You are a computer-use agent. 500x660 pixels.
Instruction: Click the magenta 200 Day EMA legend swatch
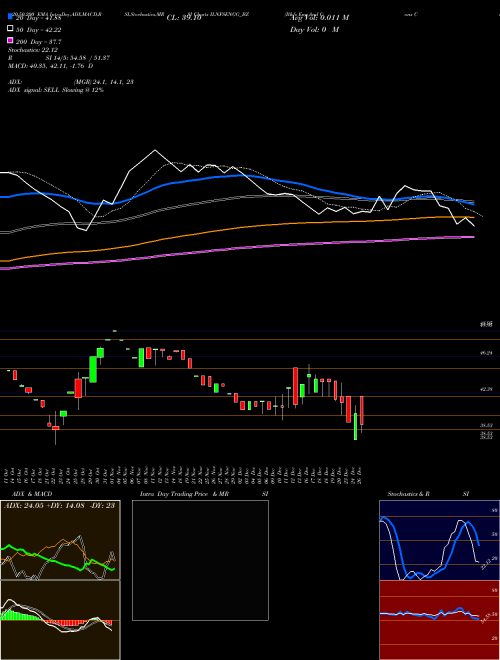tap(11, 41)
